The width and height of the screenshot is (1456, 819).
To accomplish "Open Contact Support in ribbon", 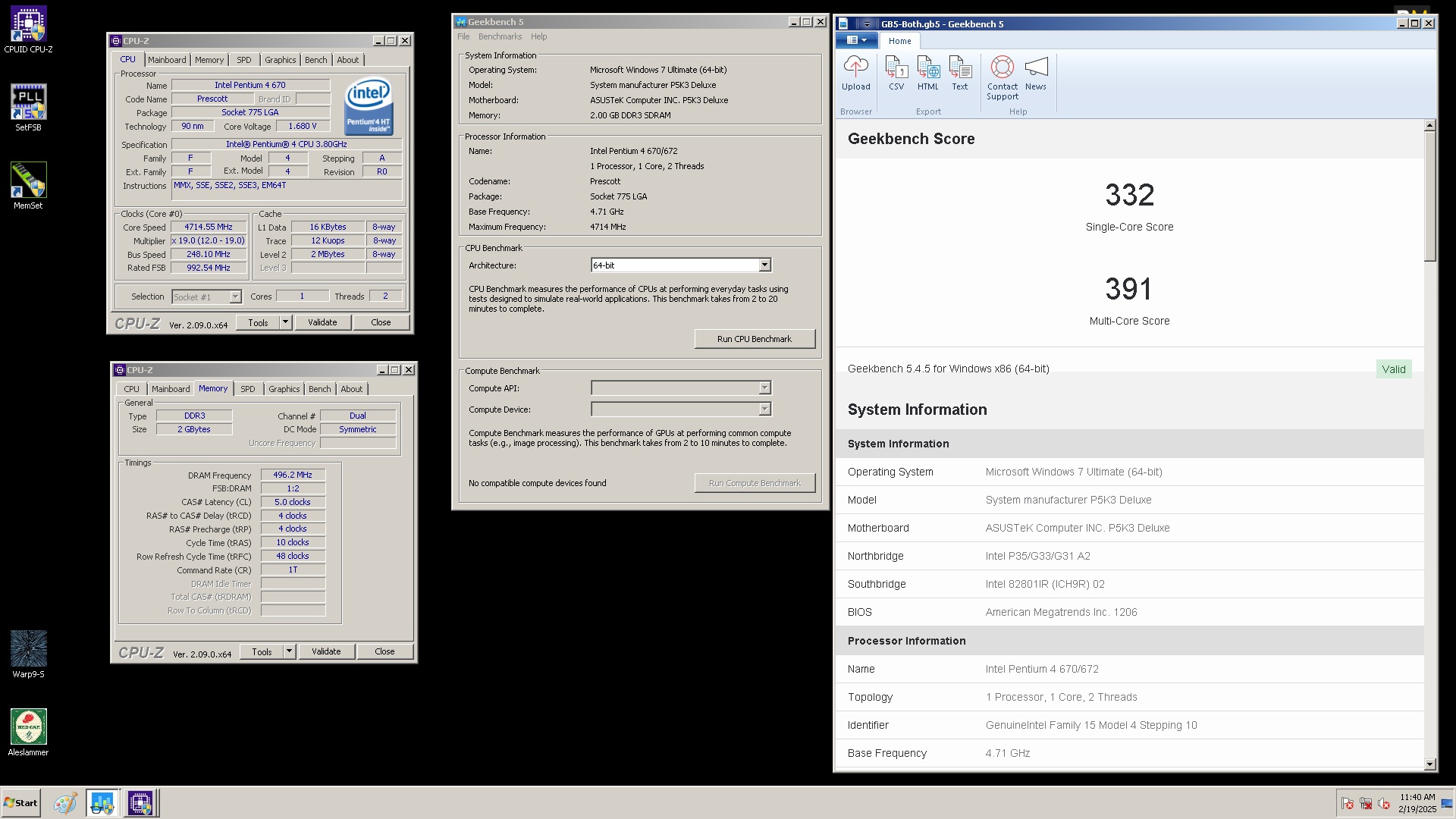I will point(1003,78).
